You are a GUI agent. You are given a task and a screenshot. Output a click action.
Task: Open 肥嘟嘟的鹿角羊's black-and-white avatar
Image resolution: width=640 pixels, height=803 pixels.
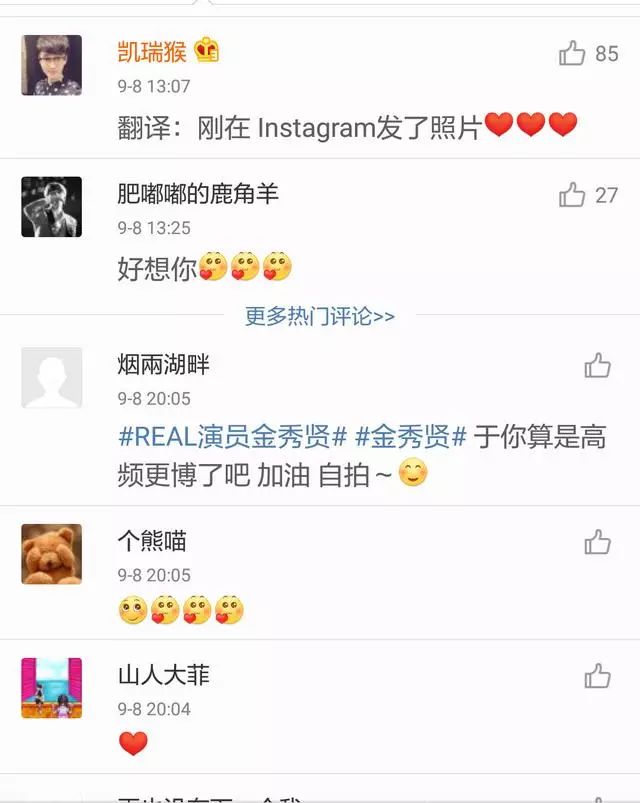[52, 207]
